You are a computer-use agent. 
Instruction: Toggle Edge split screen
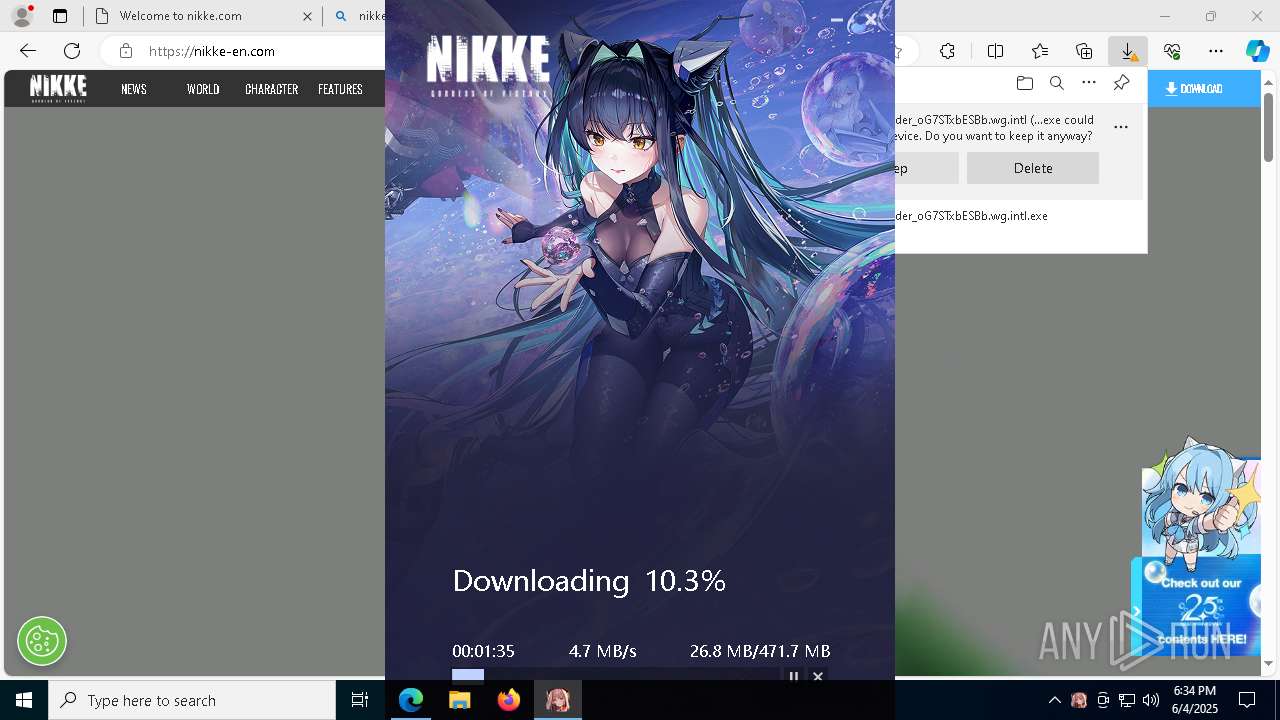click(995, 51)
